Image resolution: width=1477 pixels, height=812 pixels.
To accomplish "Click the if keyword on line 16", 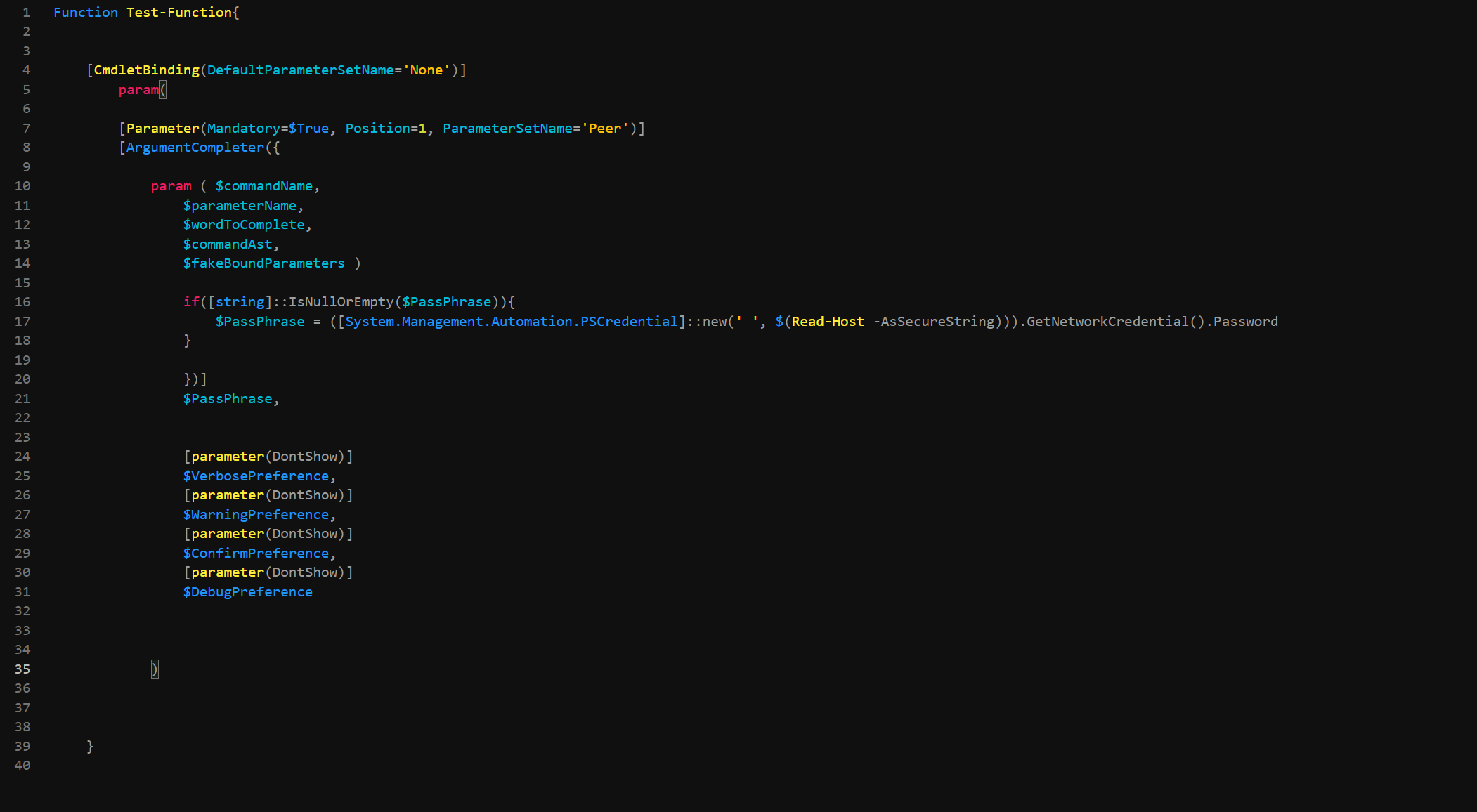I will click(x=191, y=302).
